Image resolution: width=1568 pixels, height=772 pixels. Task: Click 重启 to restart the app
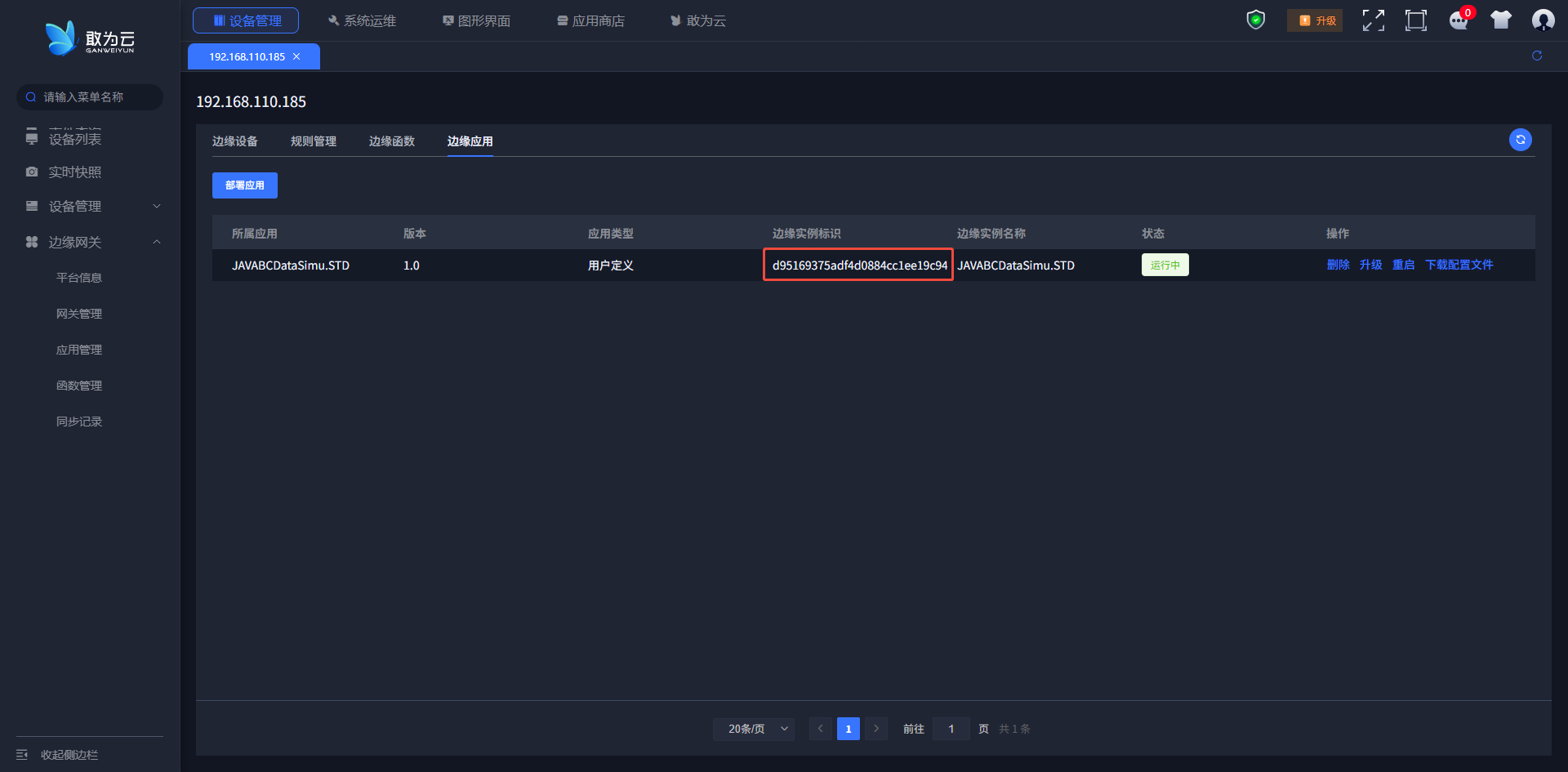click(1403, 265)
